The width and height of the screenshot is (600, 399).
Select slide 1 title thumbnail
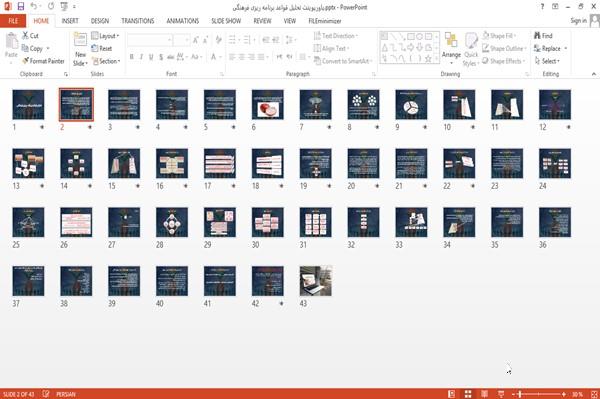pyautogui.click(x=28, y=104)
